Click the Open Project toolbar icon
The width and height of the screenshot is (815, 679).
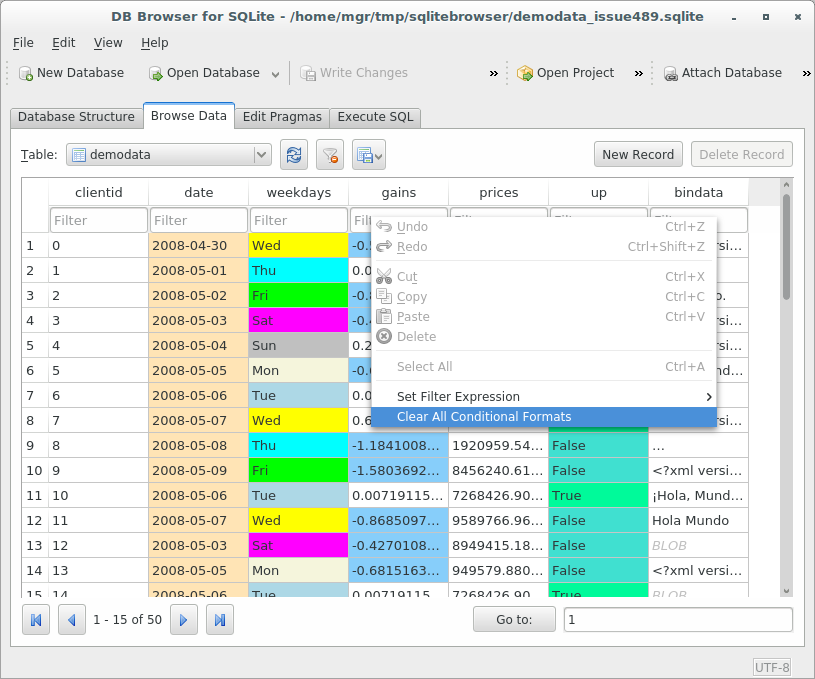(525, 73)
